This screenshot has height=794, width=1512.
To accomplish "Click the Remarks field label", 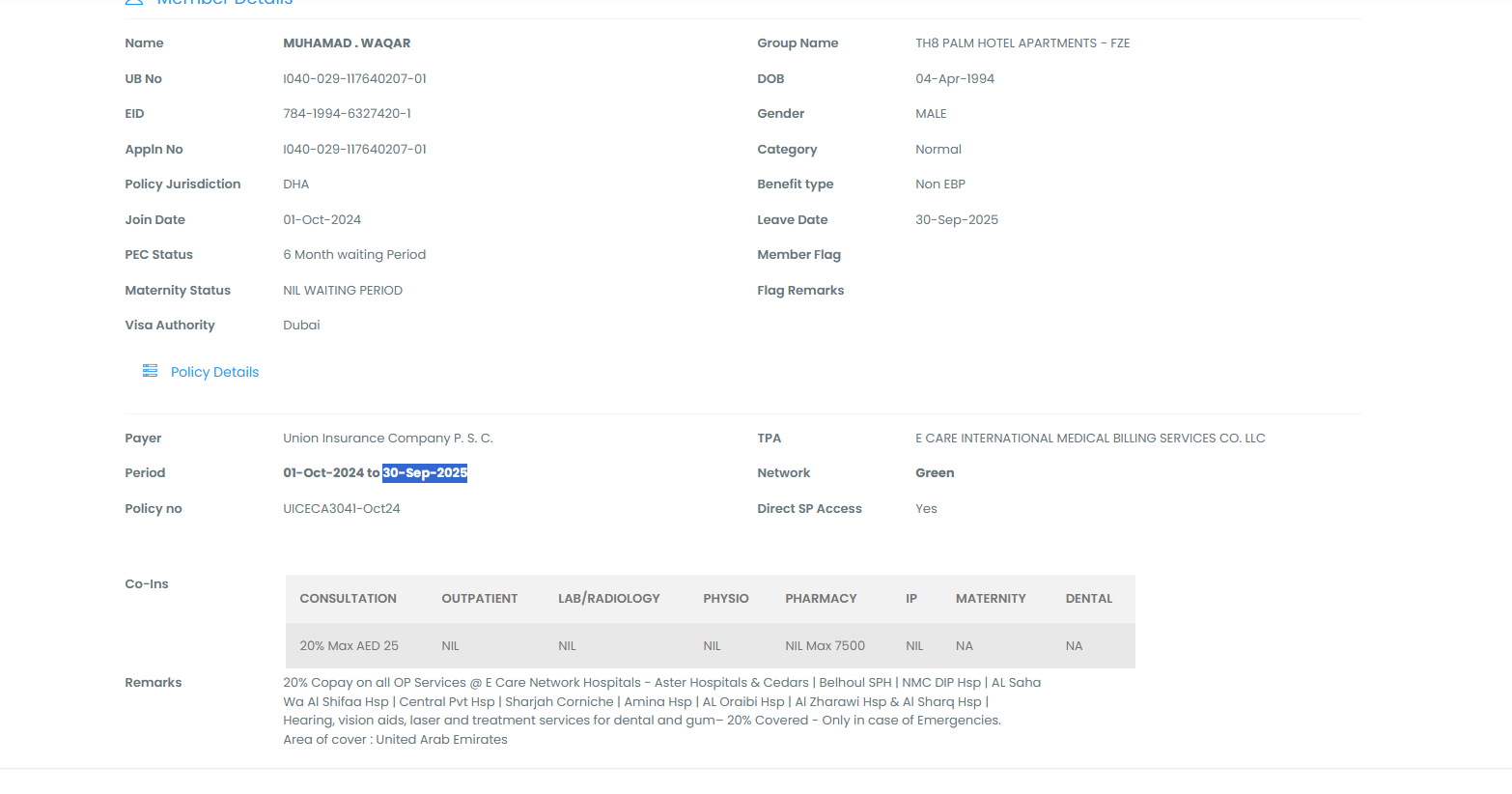I will click(153, 683).
